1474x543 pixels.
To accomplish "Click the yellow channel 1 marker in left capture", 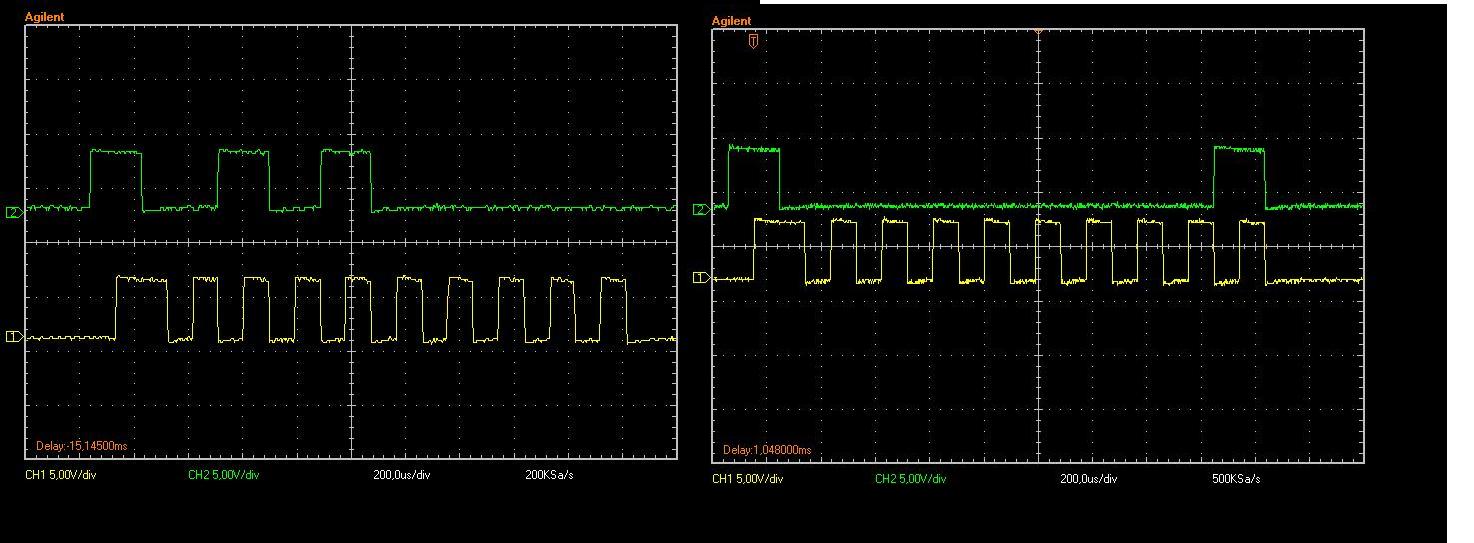I will pyautogui.click(x=14, y=337).
